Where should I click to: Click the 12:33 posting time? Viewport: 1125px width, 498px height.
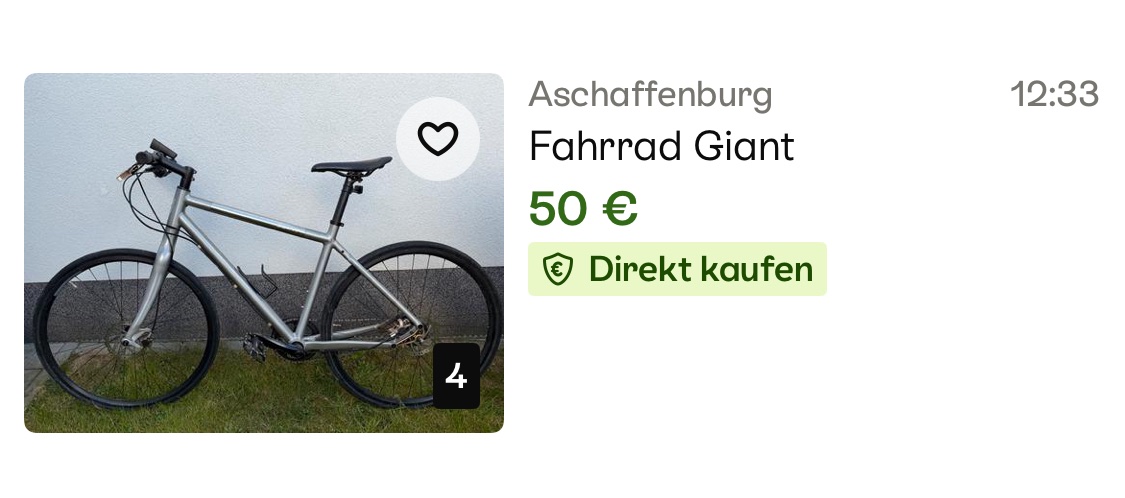click(1054, 94)
